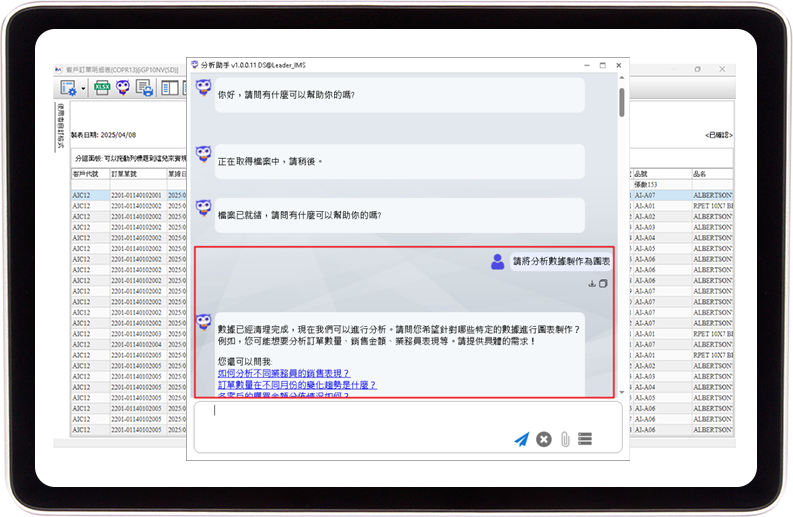
Task: Click the print report toolbar icon
Action: 144,88
